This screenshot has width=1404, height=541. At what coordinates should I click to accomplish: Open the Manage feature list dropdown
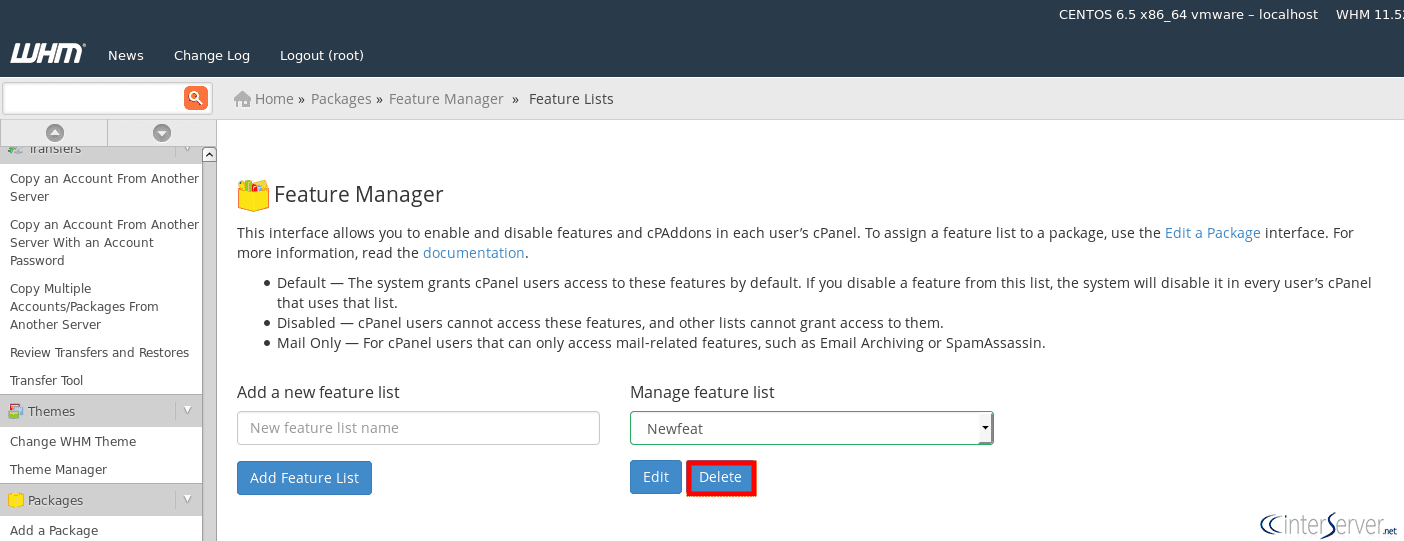pyautogui.click(x=811, y=428)
